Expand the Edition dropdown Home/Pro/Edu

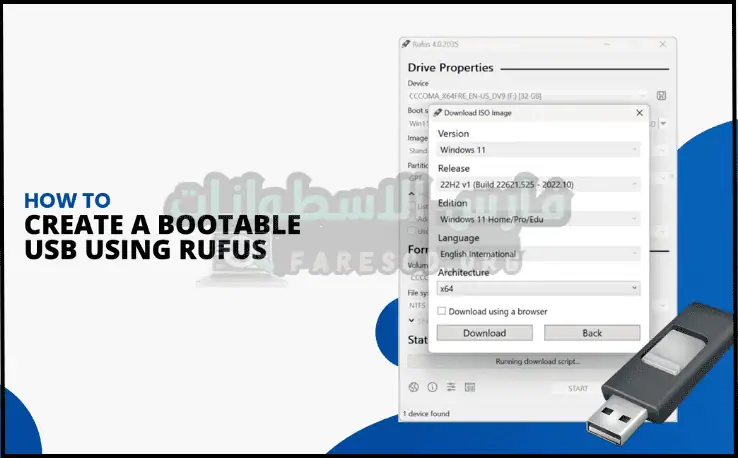point(538,219)
